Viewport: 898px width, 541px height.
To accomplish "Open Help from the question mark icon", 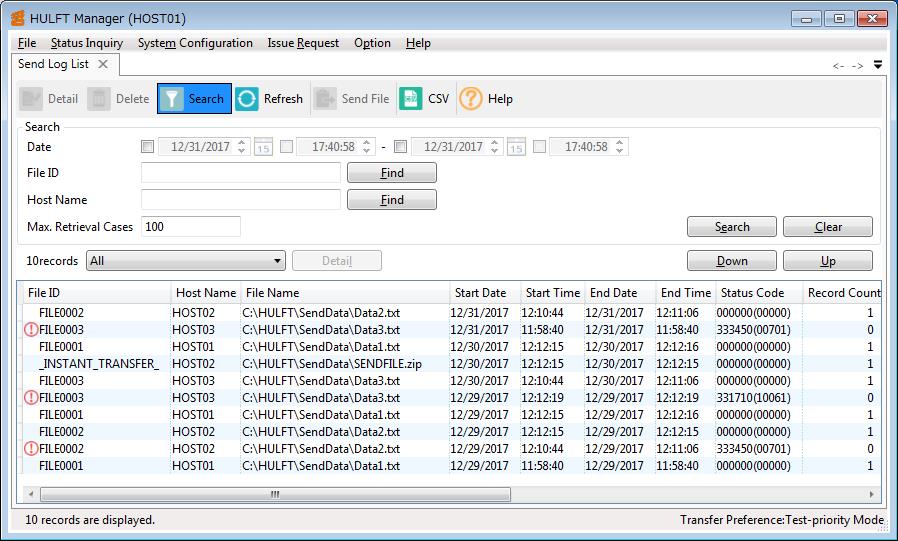I will (x=471, y=98).
